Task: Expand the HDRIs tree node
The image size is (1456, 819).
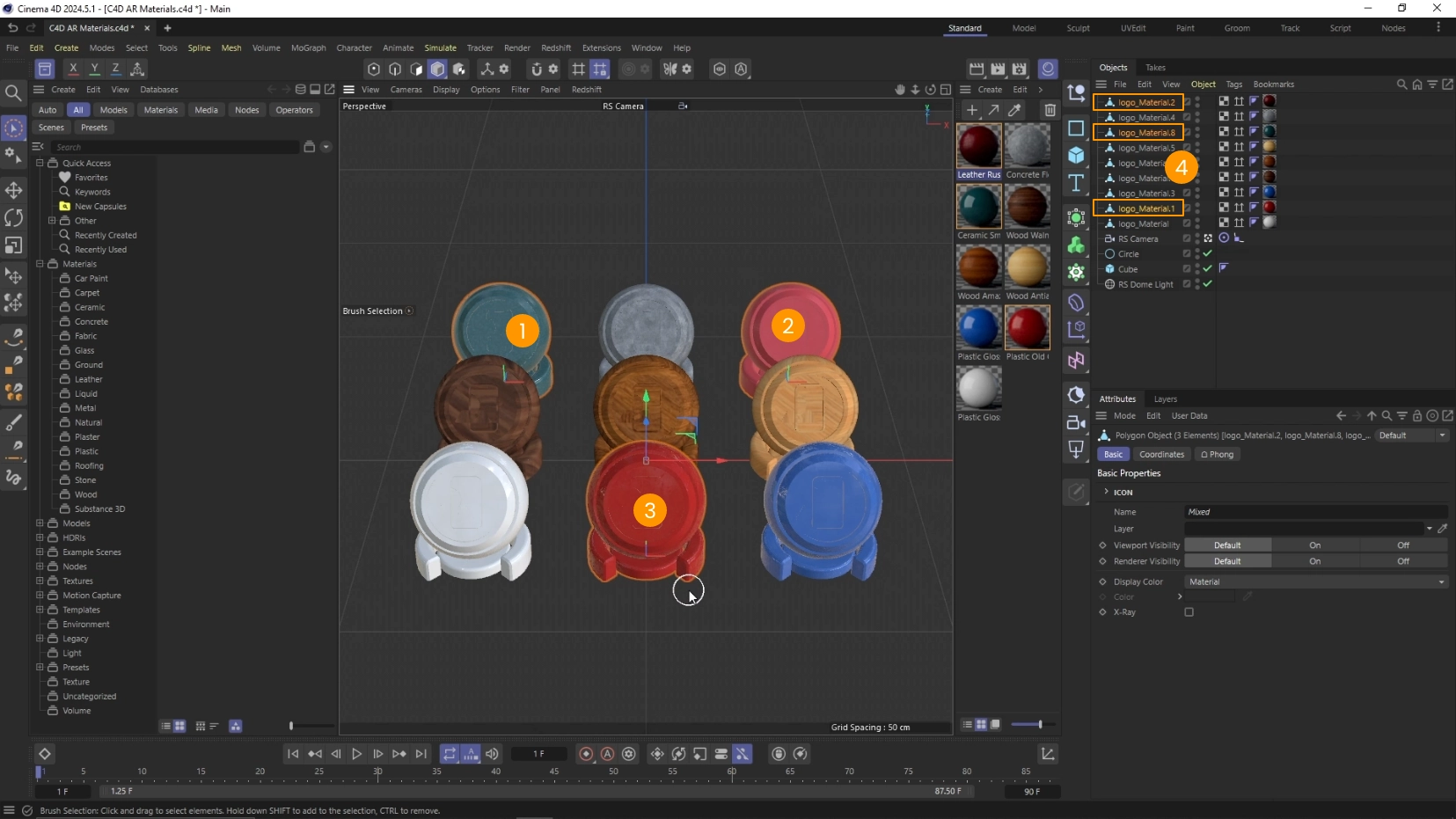Action: (40, 537)
